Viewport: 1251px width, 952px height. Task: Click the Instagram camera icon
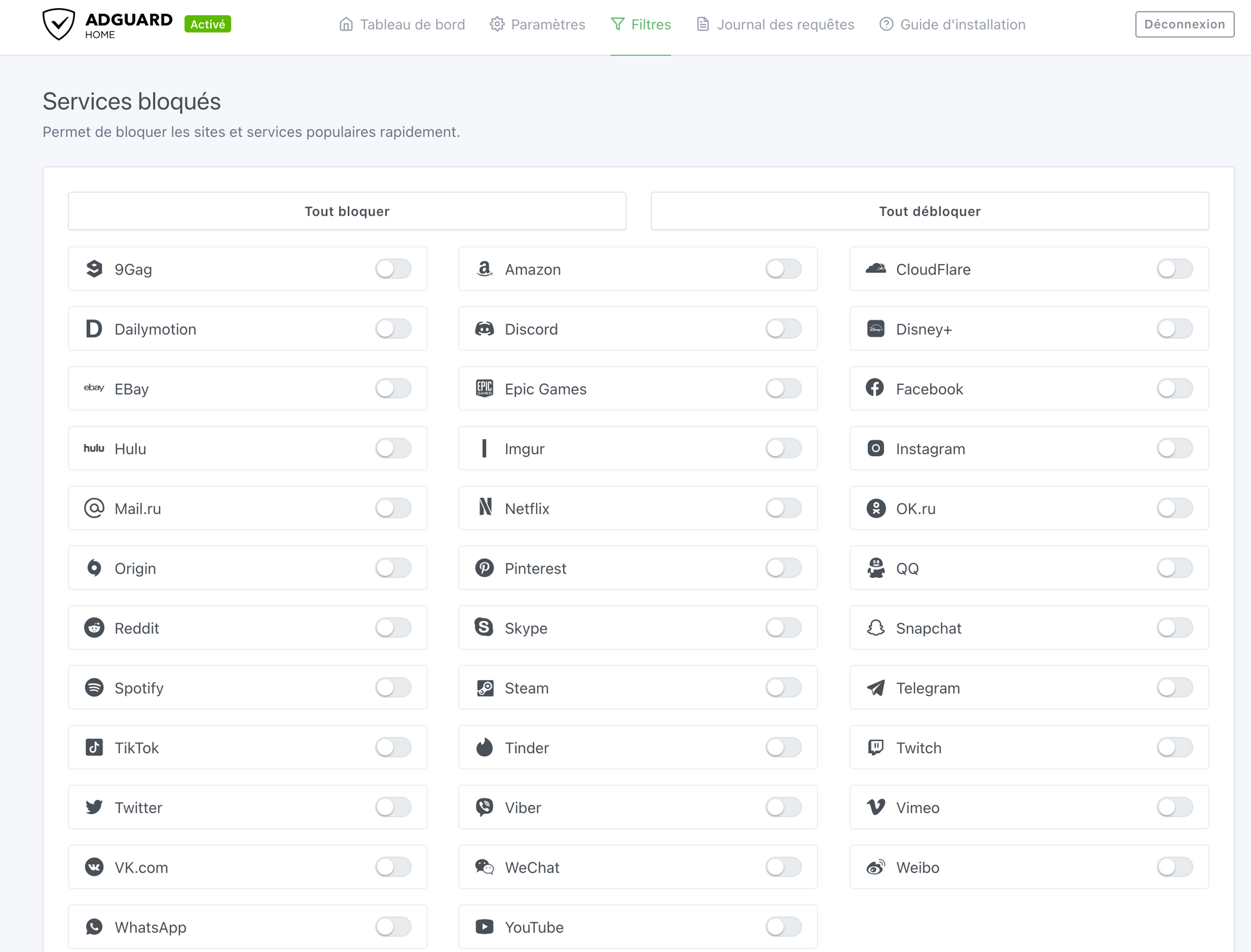click(x=876, y=448)
